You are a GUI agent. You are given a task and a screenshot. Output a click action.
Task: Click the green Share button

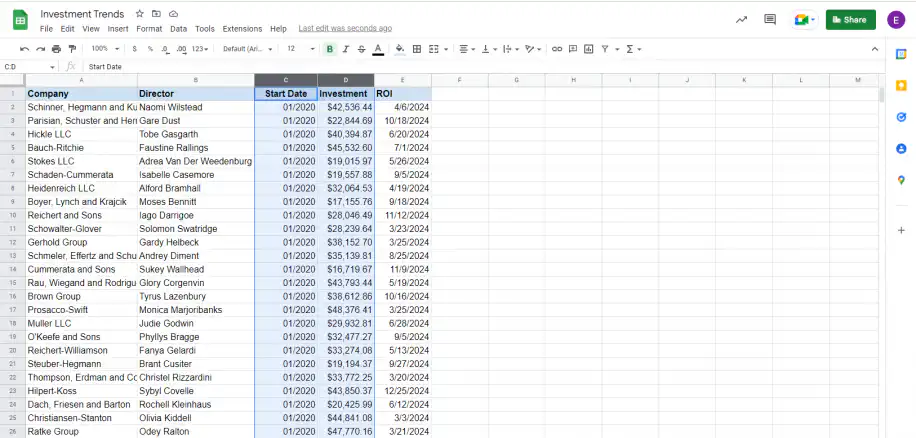851,19
